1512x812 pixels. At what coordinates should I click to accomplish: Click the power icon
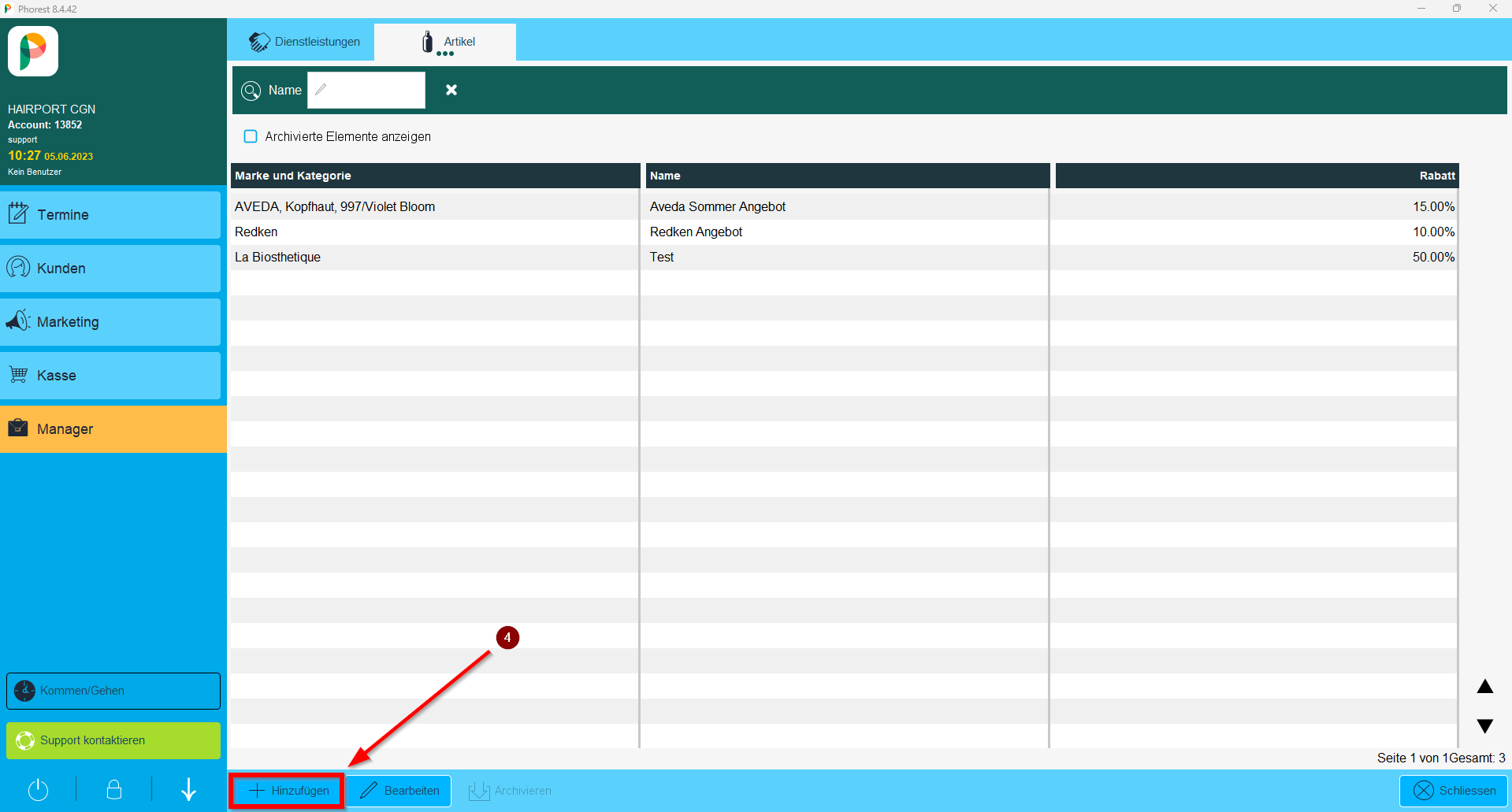click(38, 790)
